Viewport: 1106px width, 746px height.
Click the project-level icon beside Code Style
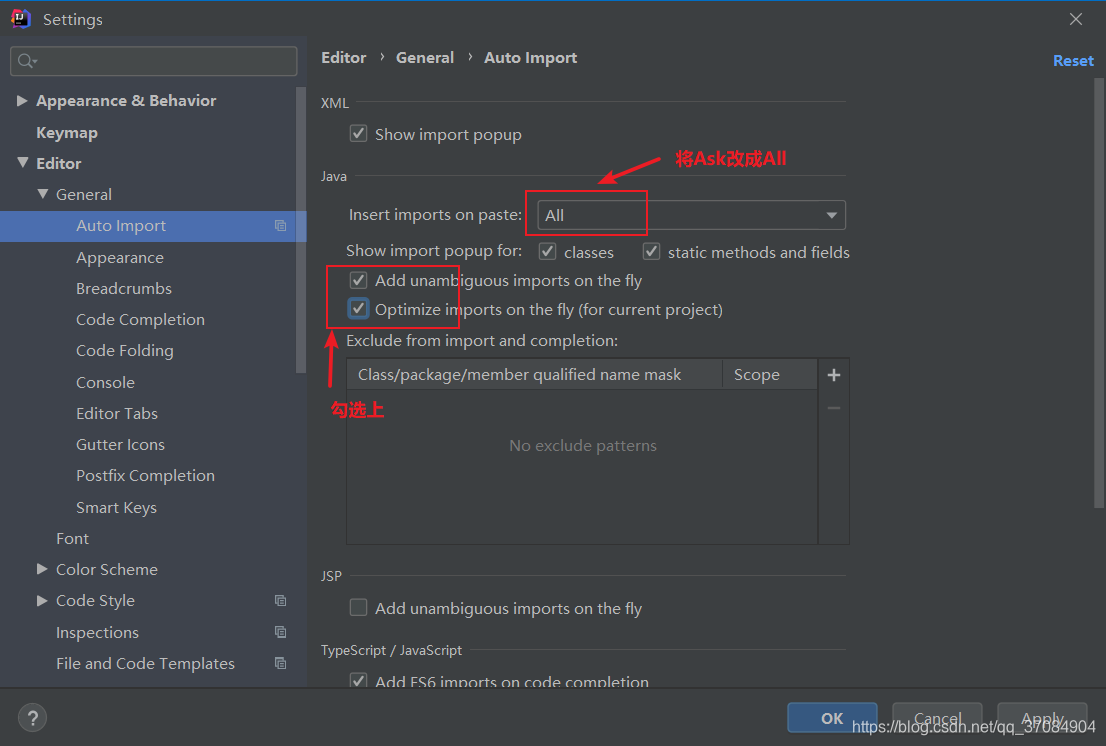coord(280,601)
